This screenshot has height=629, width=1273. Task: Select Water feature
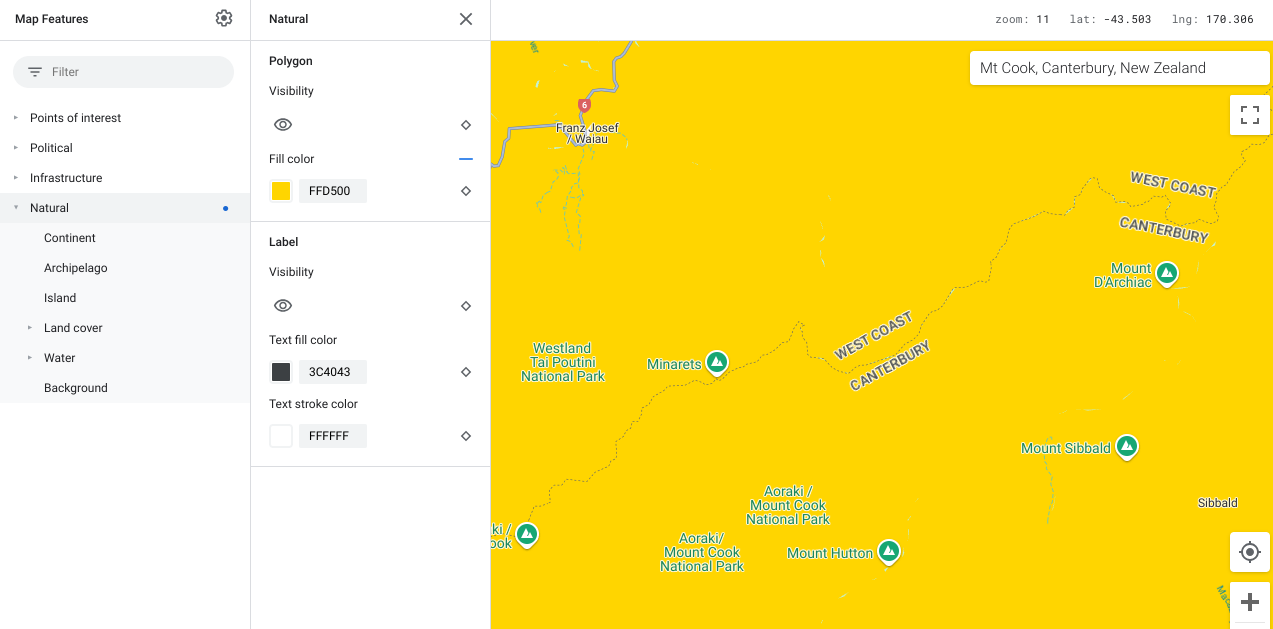(60, 358)
